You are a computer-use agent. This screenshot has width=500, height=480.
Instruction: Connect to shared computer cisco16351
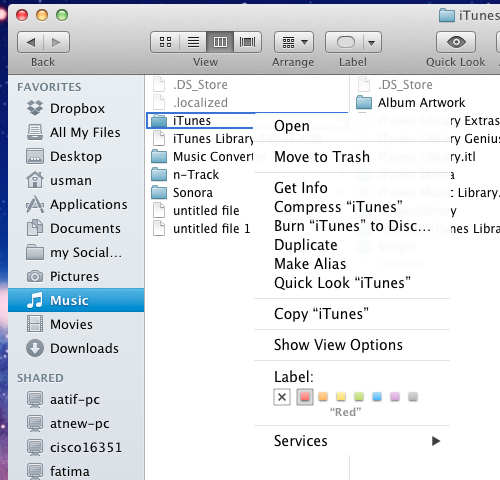tap(76, 447)
